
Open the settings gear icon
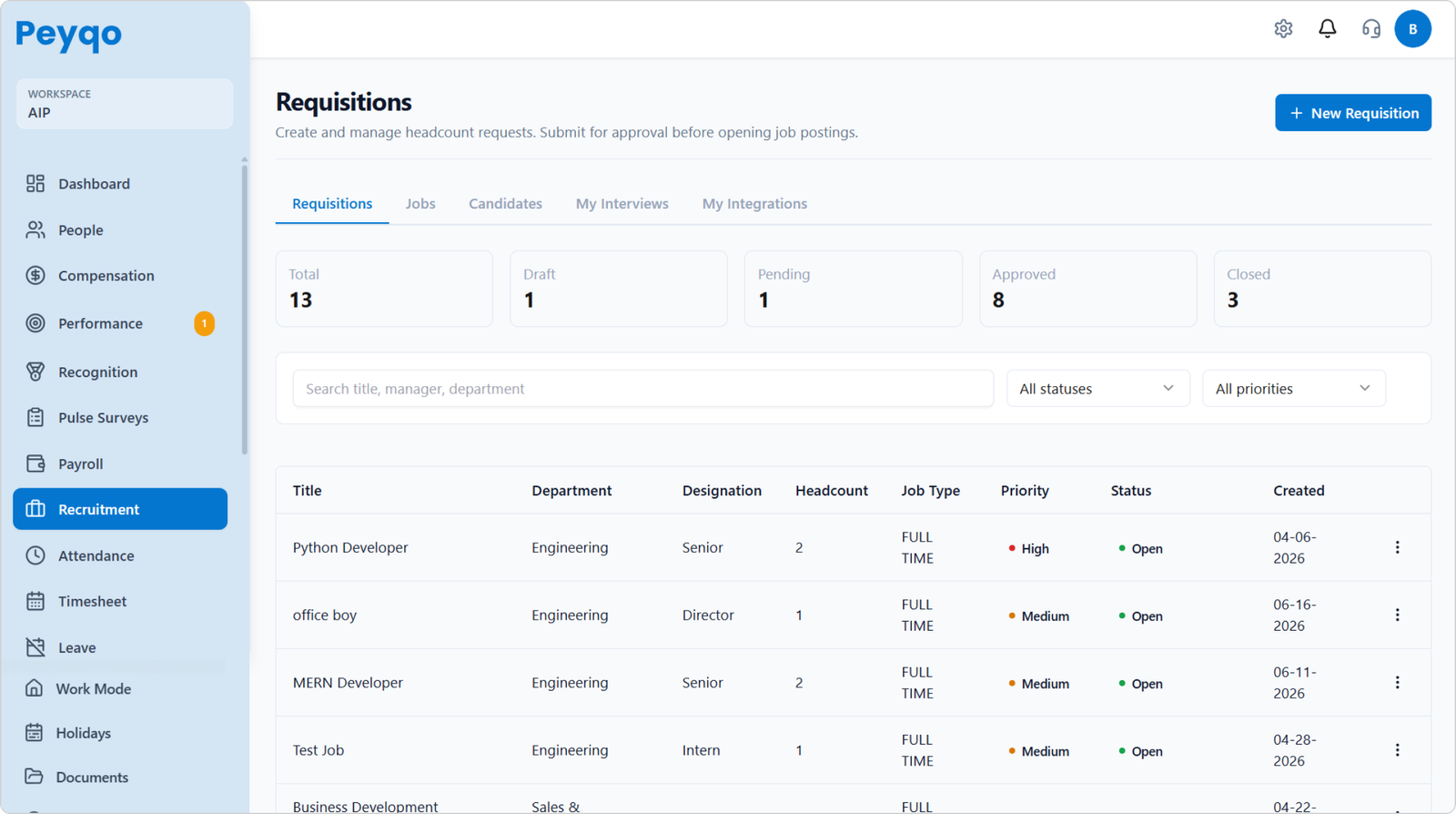pyautogui.click(x=1283, y=29)
